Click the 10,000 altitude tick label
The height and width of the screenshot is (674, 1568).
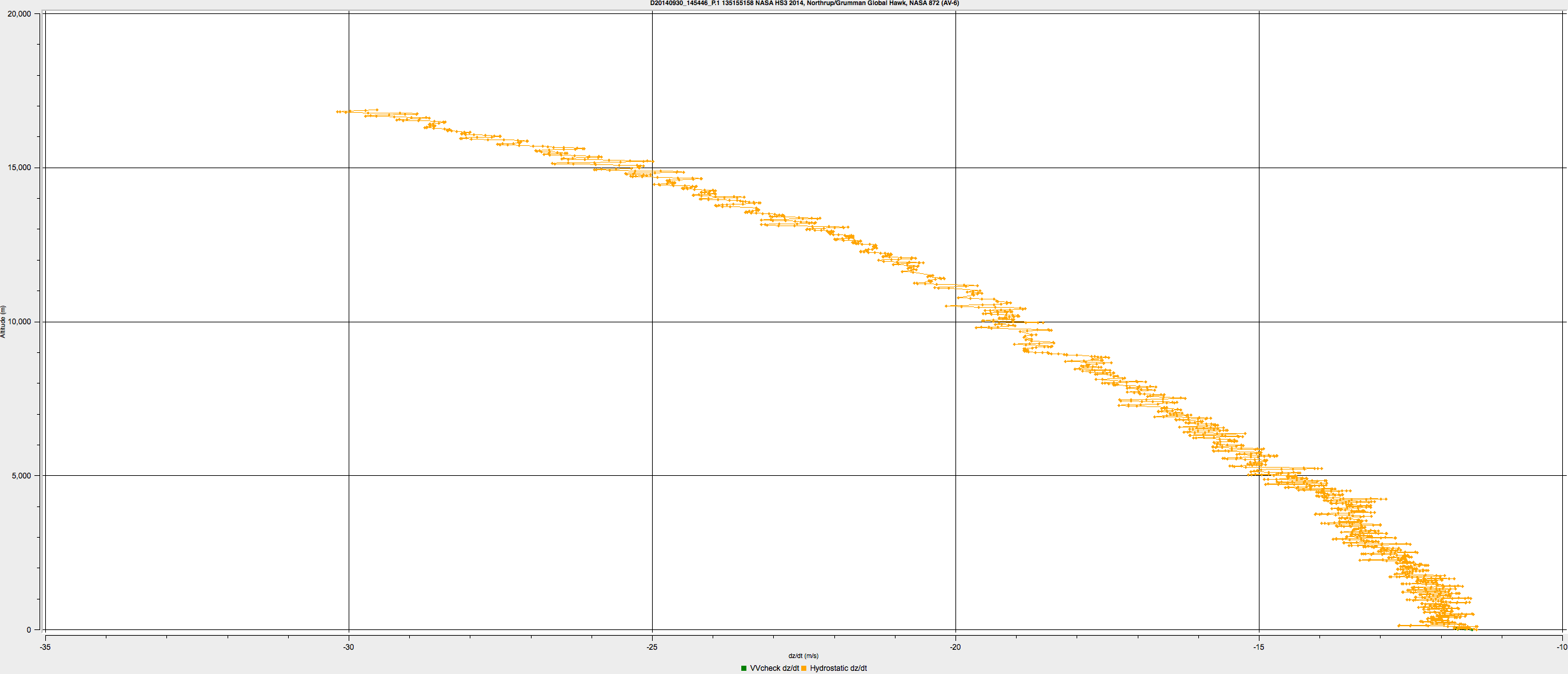tap(19, 322)
